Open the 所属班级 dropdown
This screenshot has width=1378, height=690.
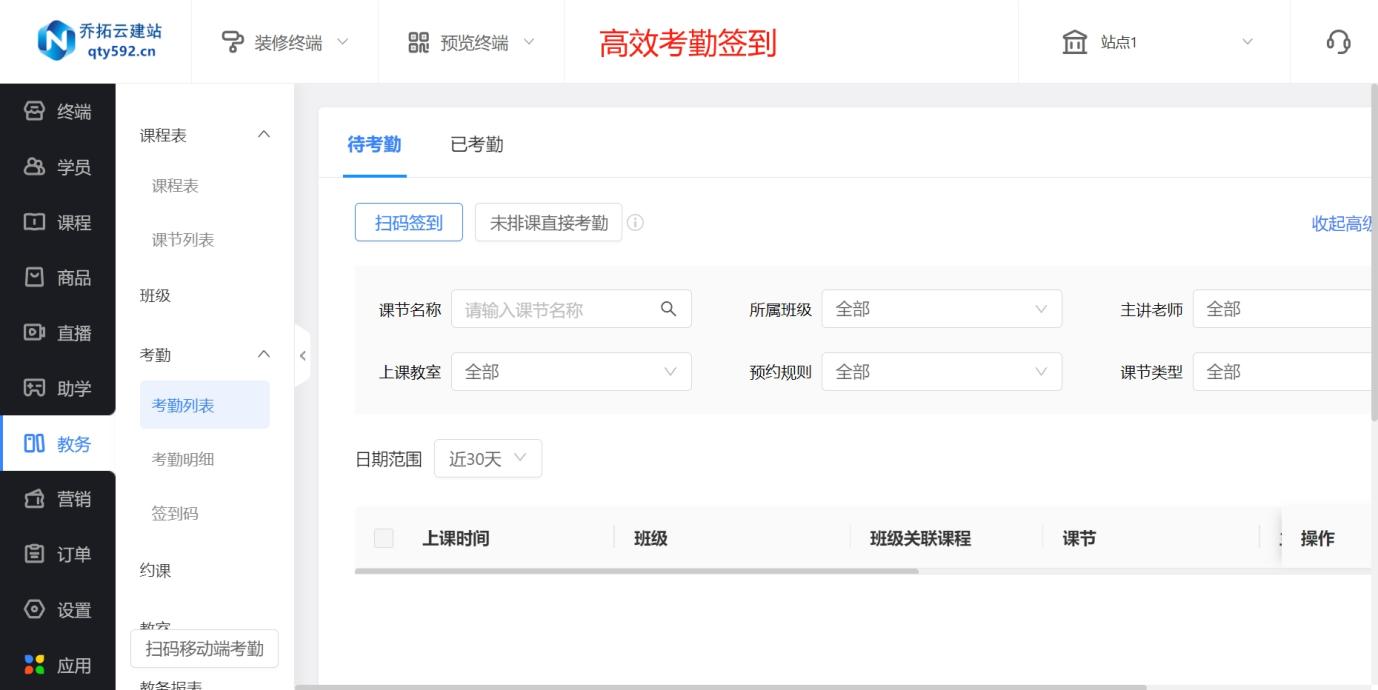coord(941,310)
